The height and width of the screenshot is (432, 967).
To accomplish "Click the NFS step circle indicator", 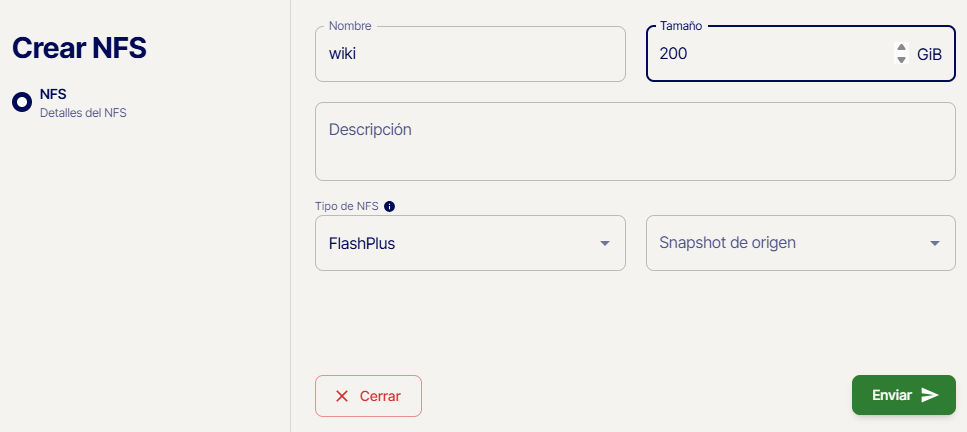I will [22, 102].
